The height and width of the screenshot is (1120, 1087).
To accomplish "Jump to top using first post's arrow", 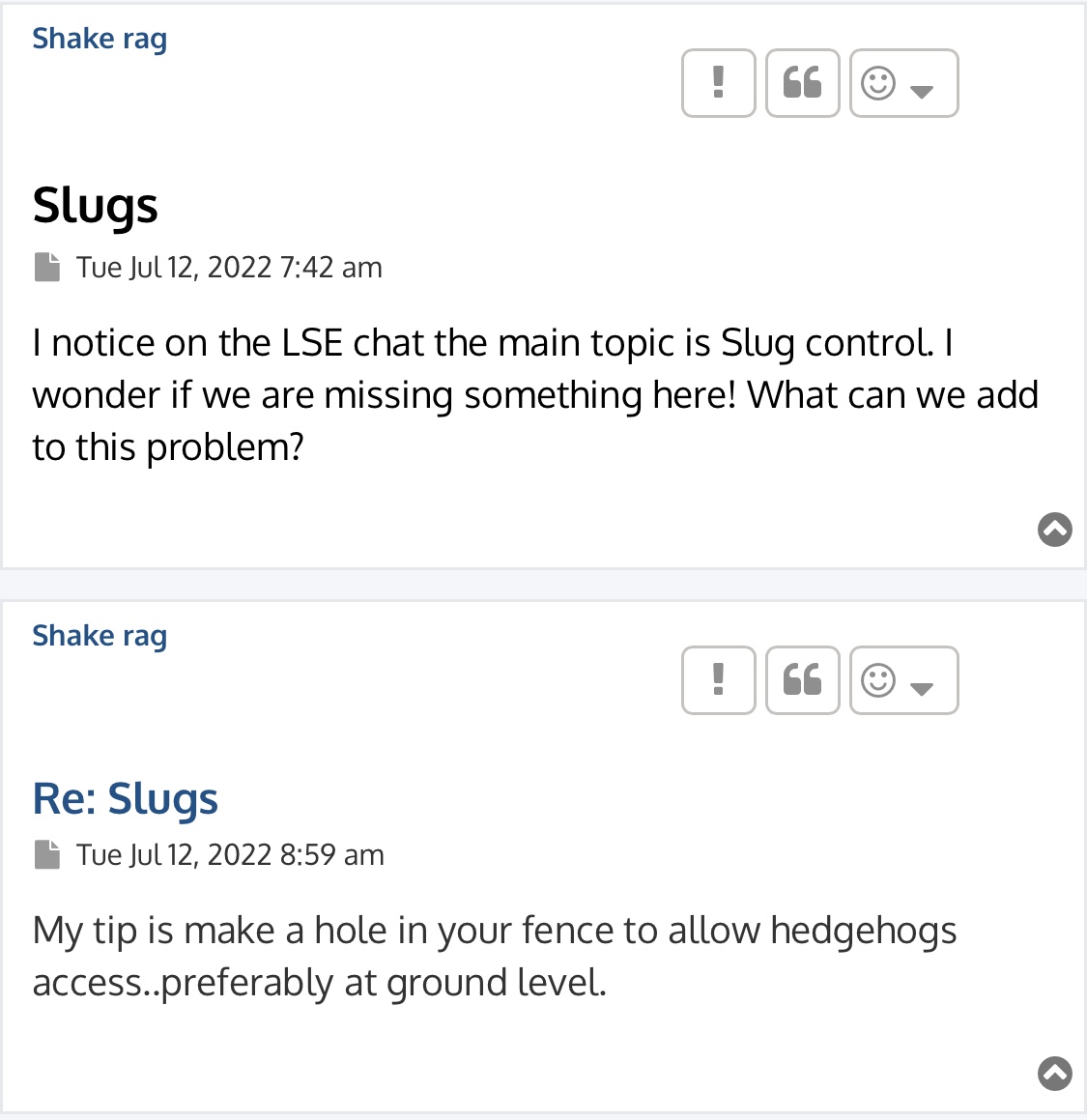I will (x=1055, y=530).
